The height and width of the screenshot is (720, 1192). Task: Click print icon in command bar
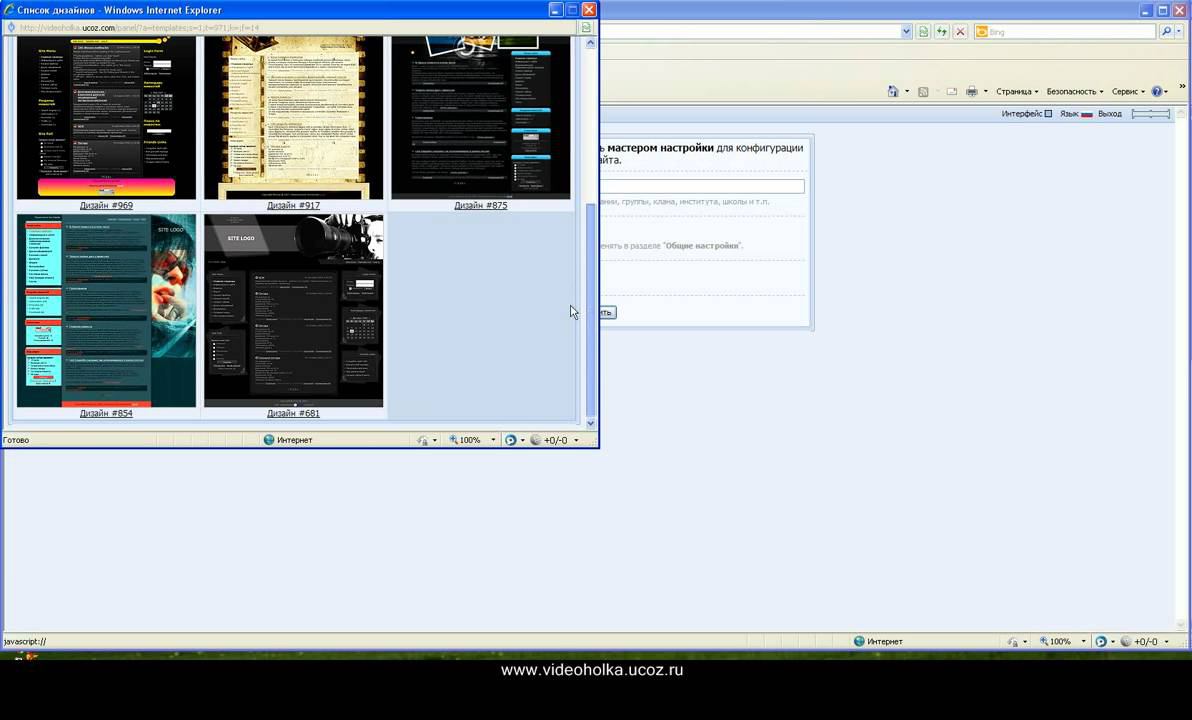pos(972,91)
